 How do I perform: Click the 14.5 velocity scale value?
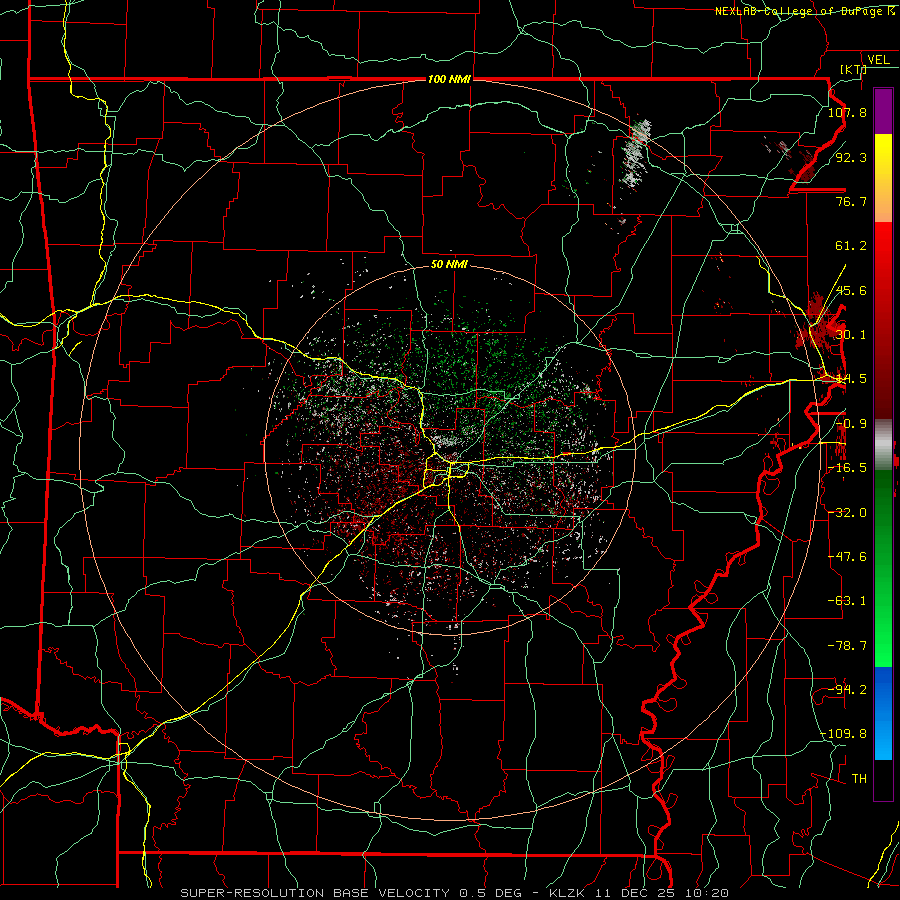coord(851,379)
